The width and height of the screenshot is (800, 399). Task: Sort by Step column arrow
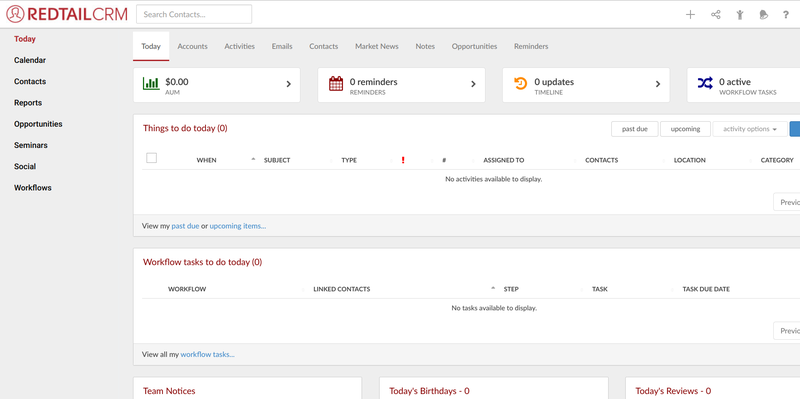pos(493,288)
